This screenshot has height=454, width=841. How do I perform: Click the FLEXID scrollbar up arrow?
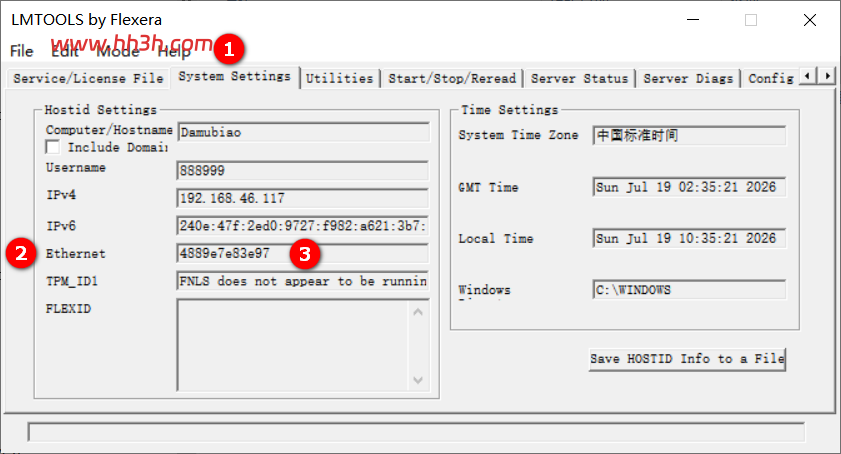(418, 312)
